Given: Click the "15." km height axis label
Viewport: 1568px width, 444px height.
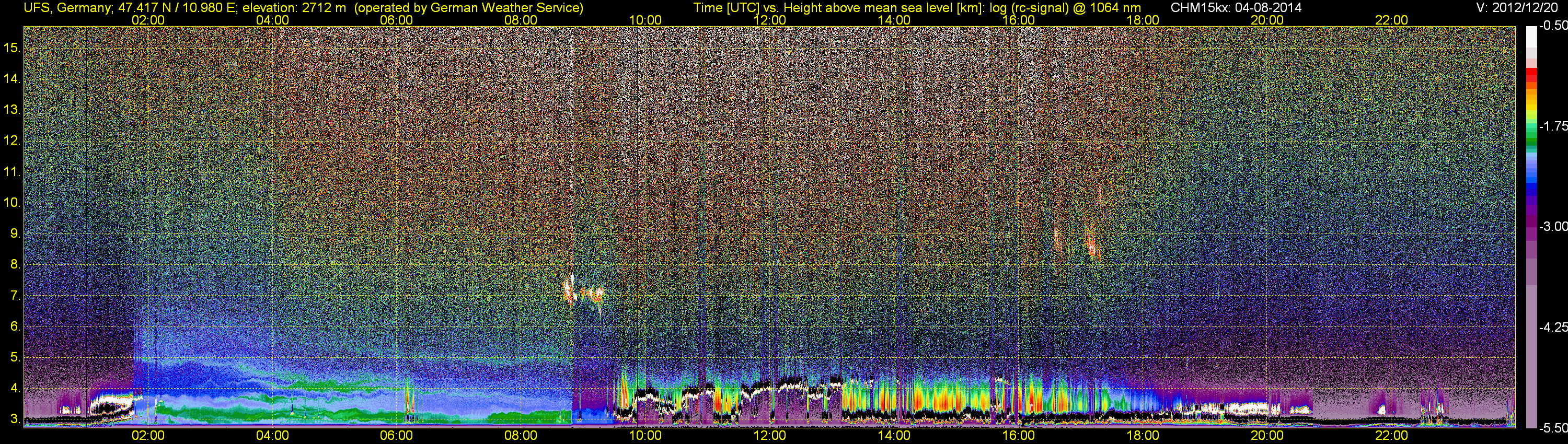Looking at the screenshot, I should tap(12, 48).
